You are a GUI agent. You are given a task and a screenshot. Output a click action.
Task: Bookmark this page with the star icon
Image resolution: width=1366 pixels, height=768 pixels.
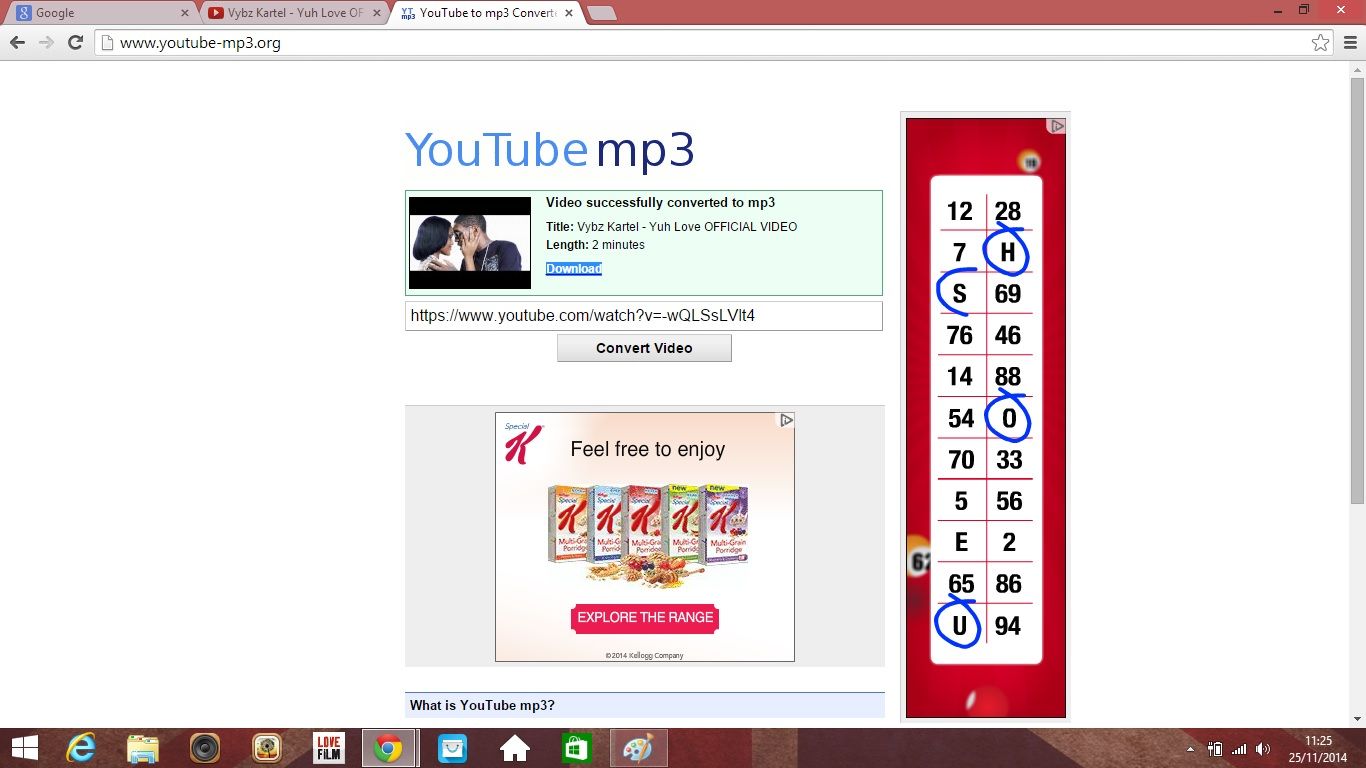1321,43
